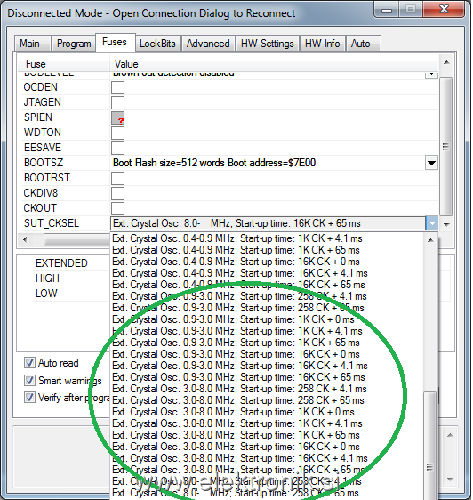Open the SUT_CKSEL dropdown arrow
Image resolution: width=473 pixels, height=500 pixels.
pos(432,223)
